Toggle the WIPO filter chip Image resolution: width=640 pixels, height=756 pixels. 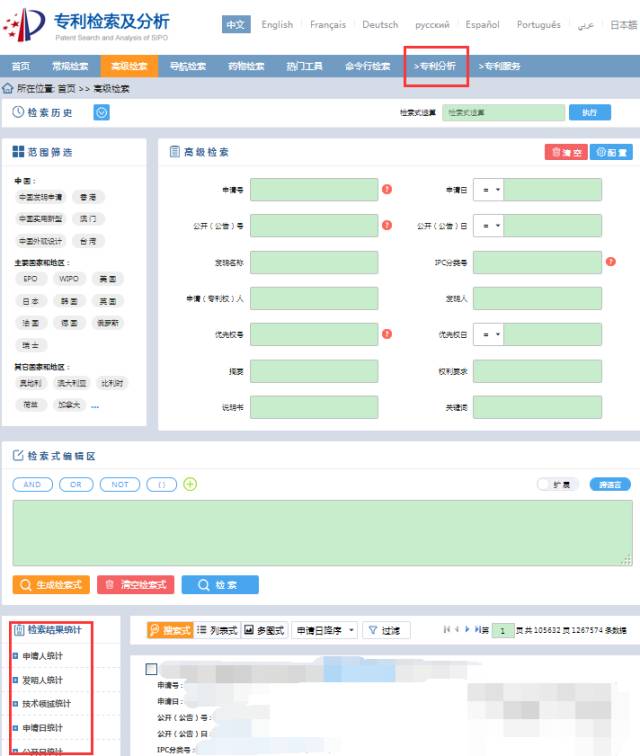point(69,279)
